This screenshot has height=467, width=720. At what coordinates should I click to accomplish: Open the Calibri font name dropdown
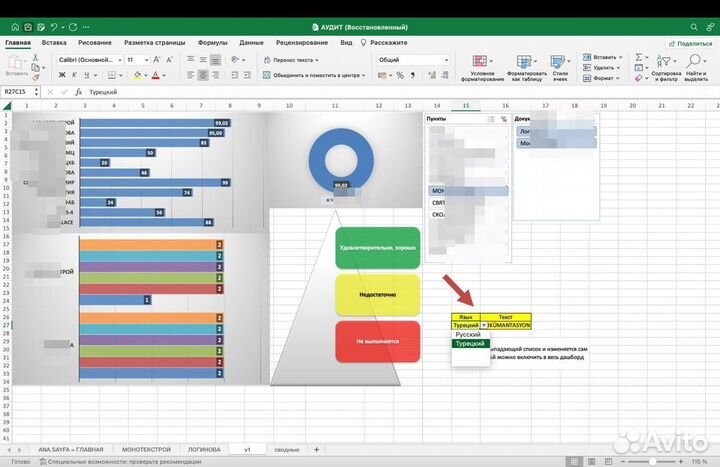tap(120, 60)
